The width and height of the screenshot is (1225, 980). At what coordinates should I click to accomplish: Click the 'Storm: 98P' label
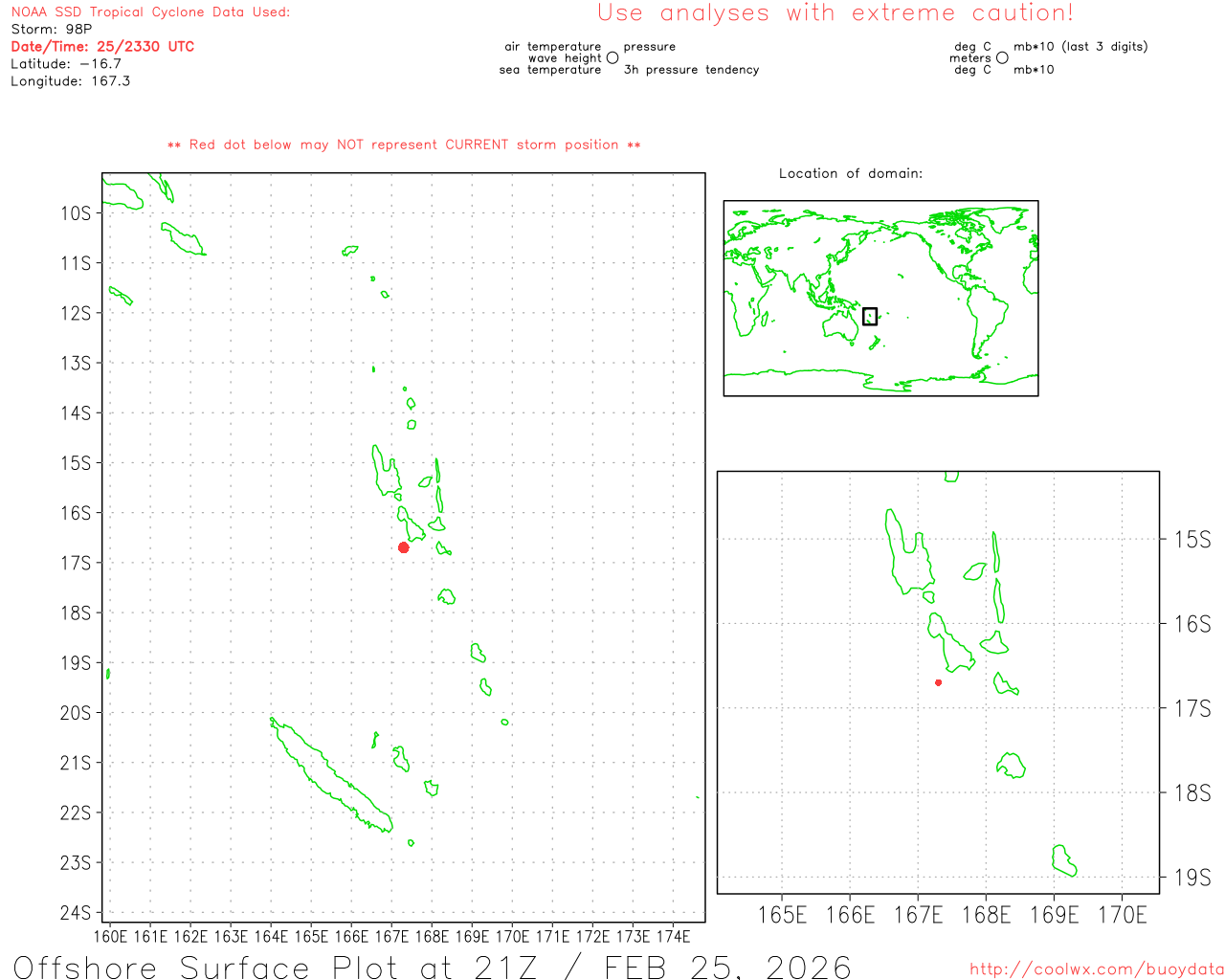(51, 30)
